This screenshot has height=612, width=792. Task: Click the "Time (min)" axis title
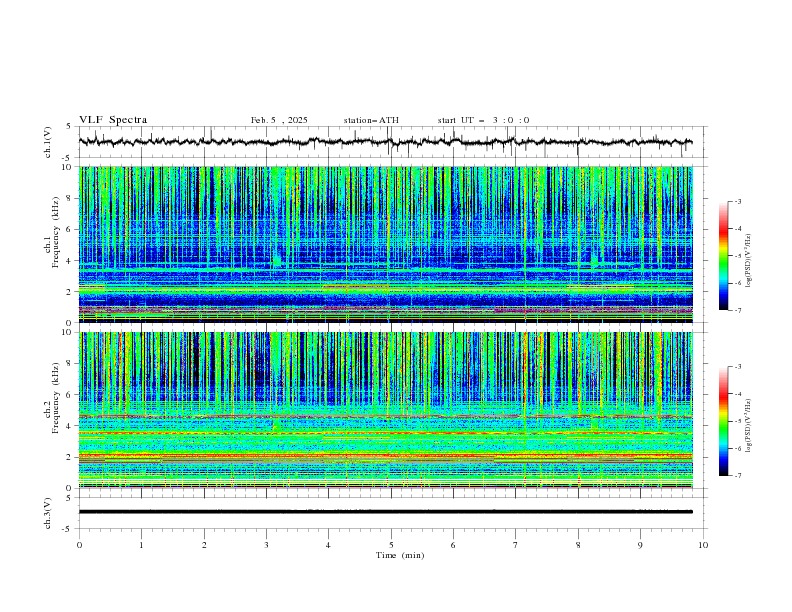(x=400, y=555)
